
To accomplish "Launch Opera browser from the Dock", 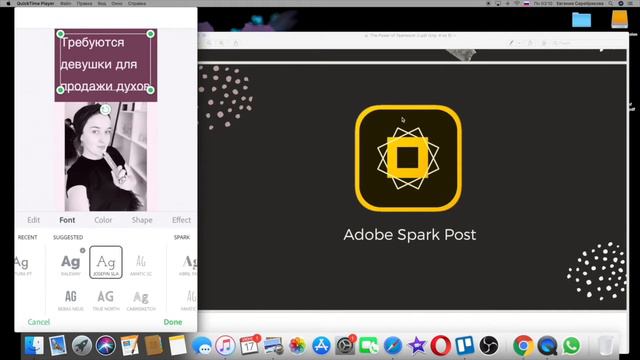I will (x=441, y=346).
